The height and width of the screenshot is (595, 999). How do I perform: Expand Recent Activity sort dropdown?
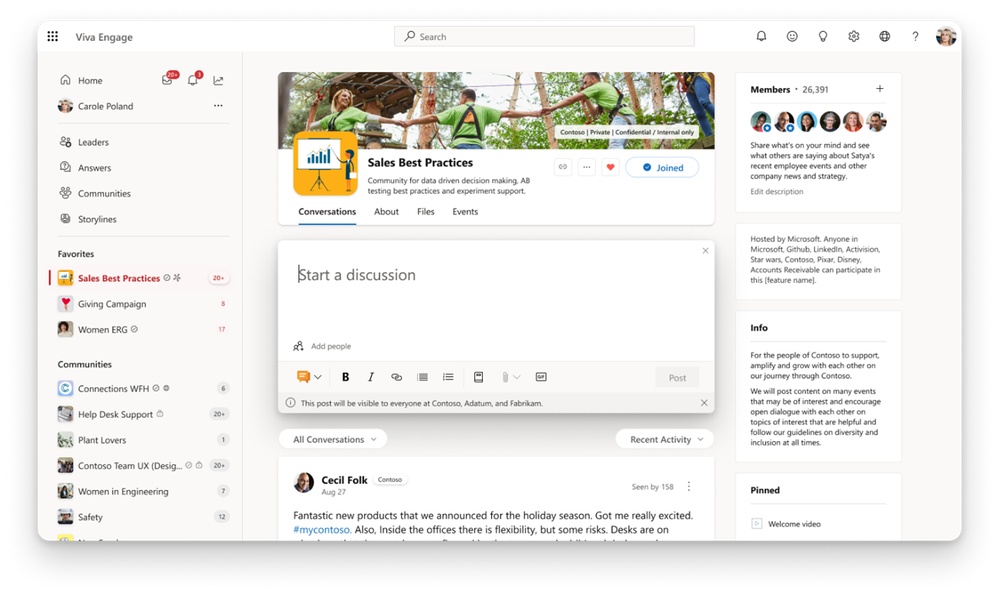(x=665, y=440)
